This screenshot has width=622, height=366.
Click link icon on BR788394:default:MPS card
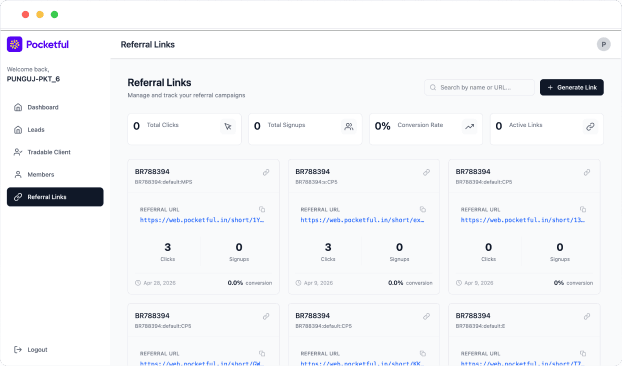click(266, 172)
